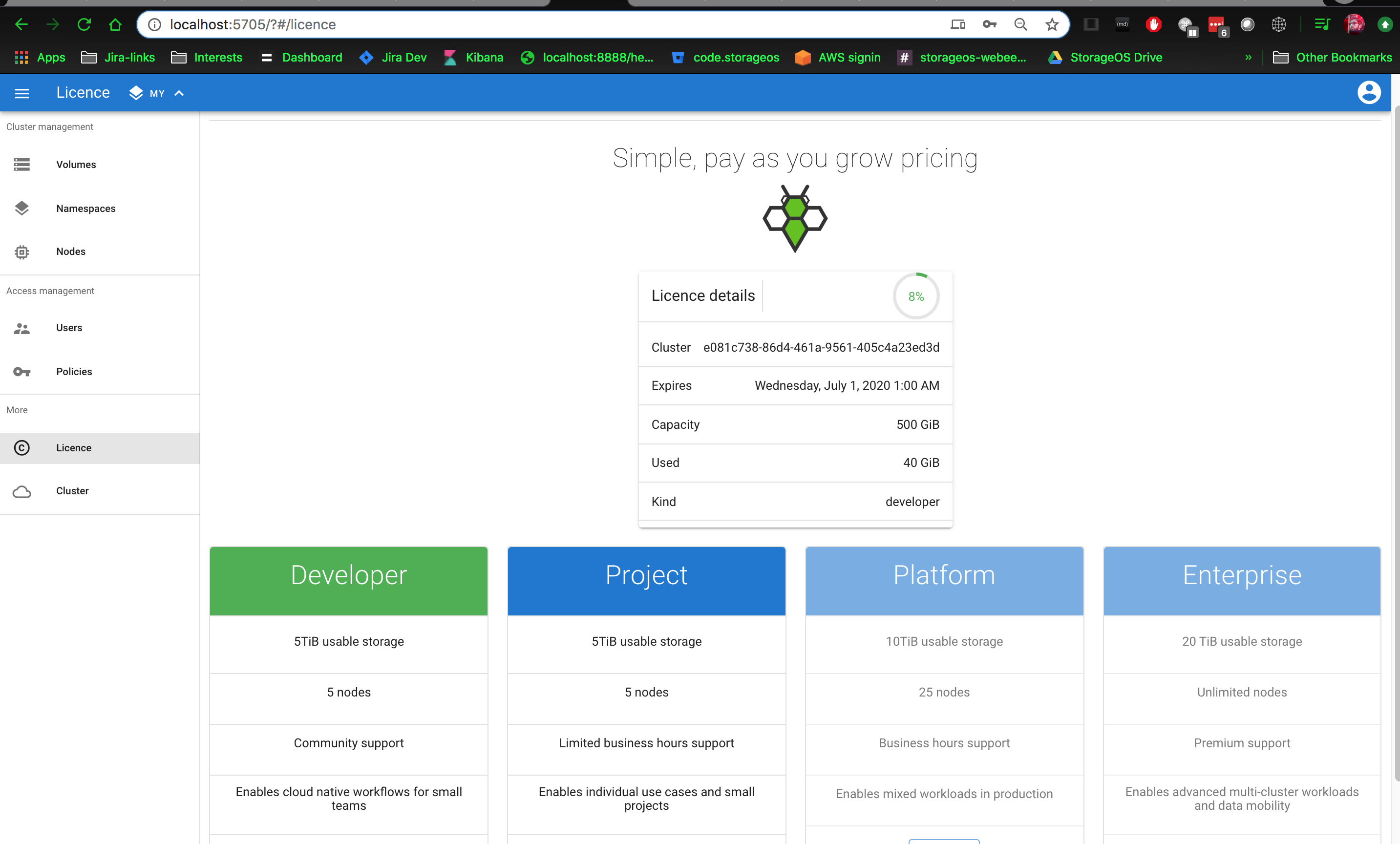Click the Licence sidebar icon
Screen dimensions: 1400x844
click(22, 448)
